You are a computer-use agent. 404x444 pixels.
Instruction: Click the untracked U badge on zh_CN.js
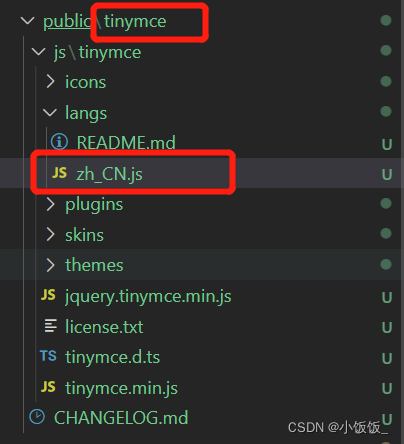pyautogui.click(x=387, y=174)
